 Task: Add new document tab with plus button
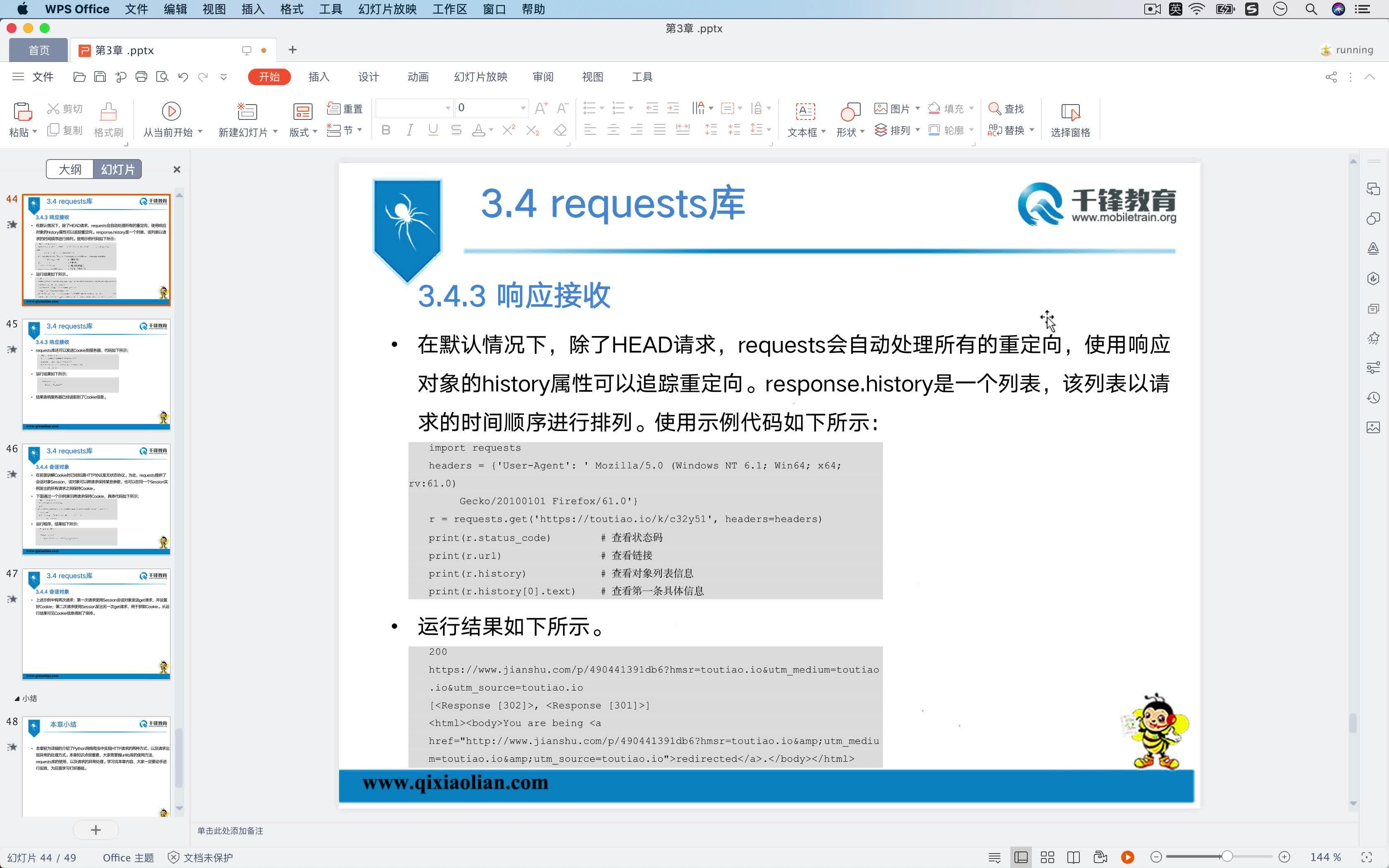(292, 50)
